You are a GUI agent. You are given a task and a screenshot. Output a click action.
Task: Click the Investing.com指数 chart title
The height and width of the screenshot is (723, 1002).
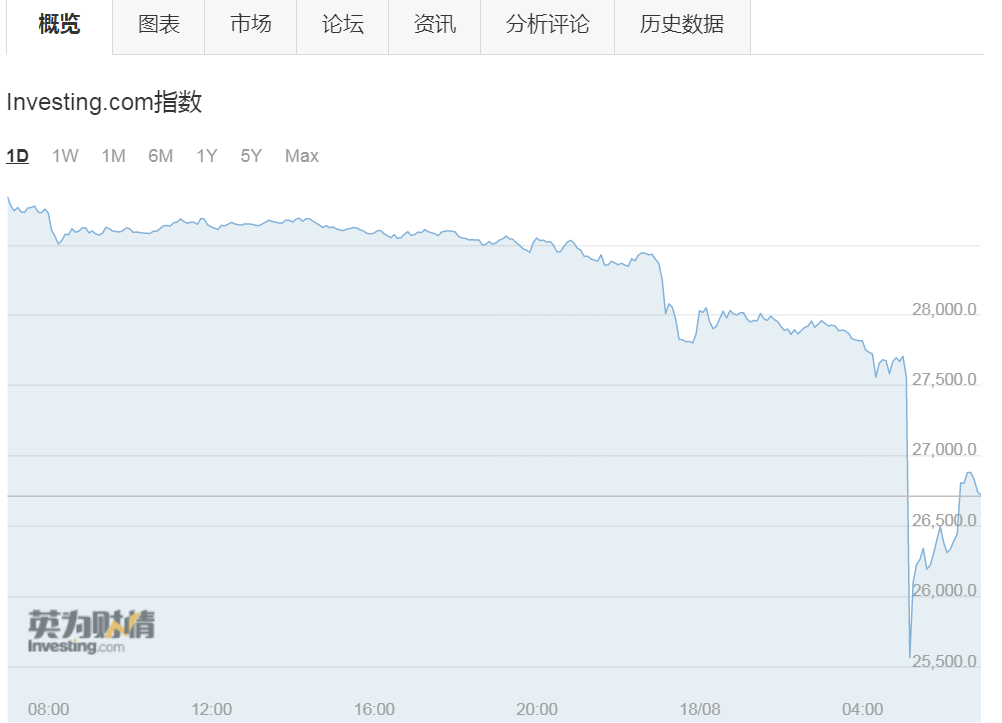(104, 102)
